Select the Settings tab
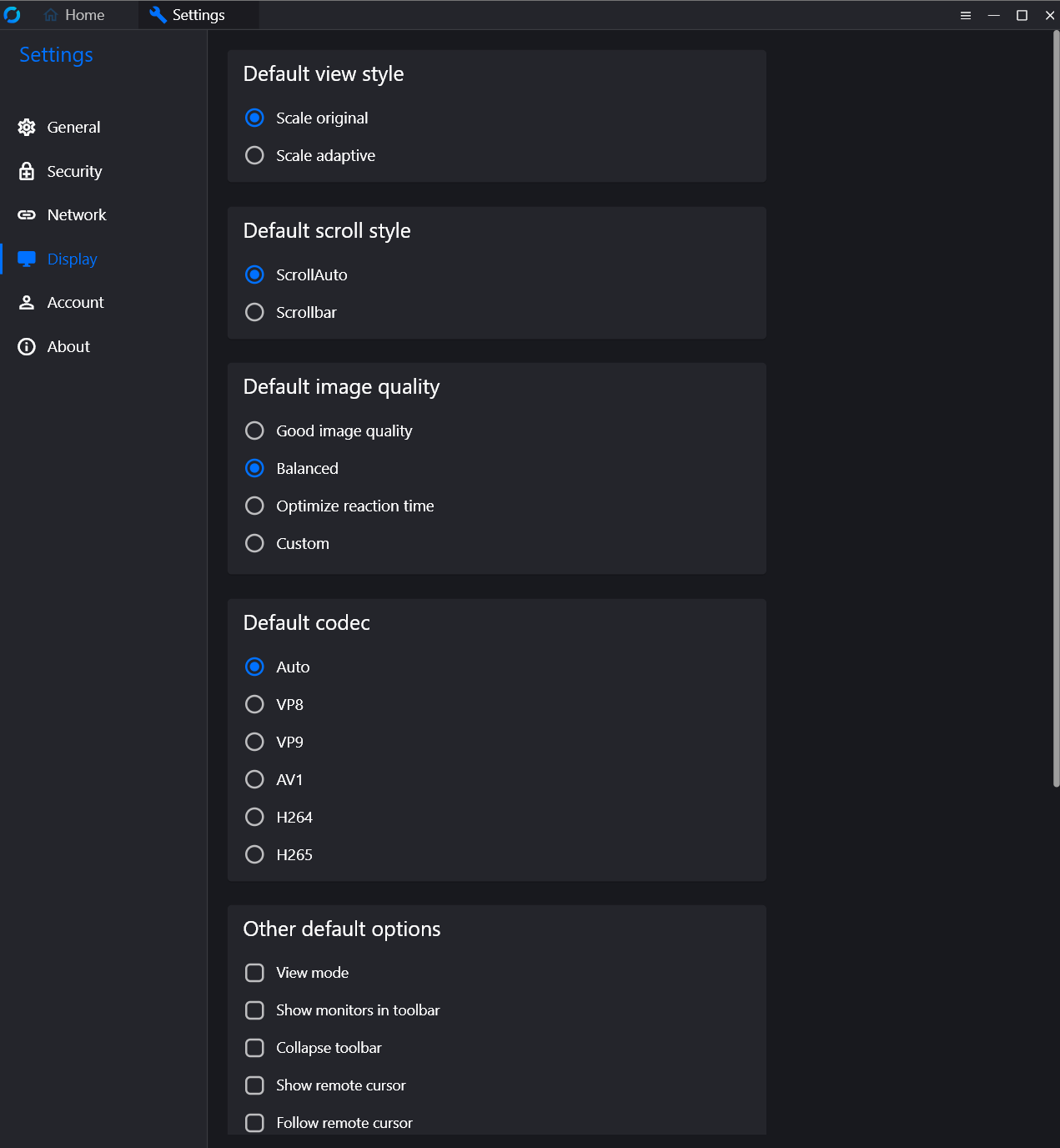This screenshot has width=1060, height=1148. point(188,15)
